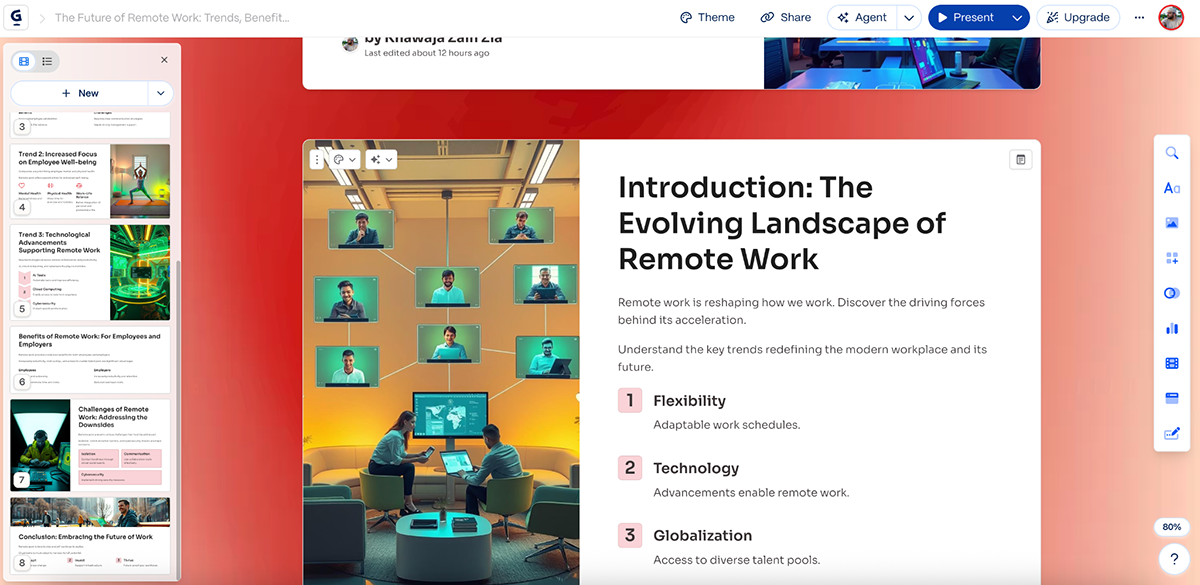
Task: Expand the New button dropdown chevron
Action: click(x=160, y=92)
